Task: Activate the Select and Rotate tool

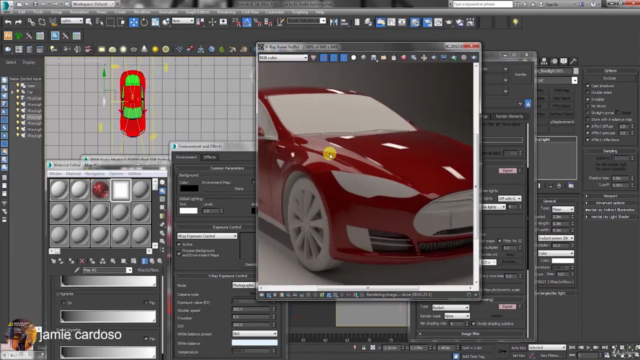Action: (144, 22)
